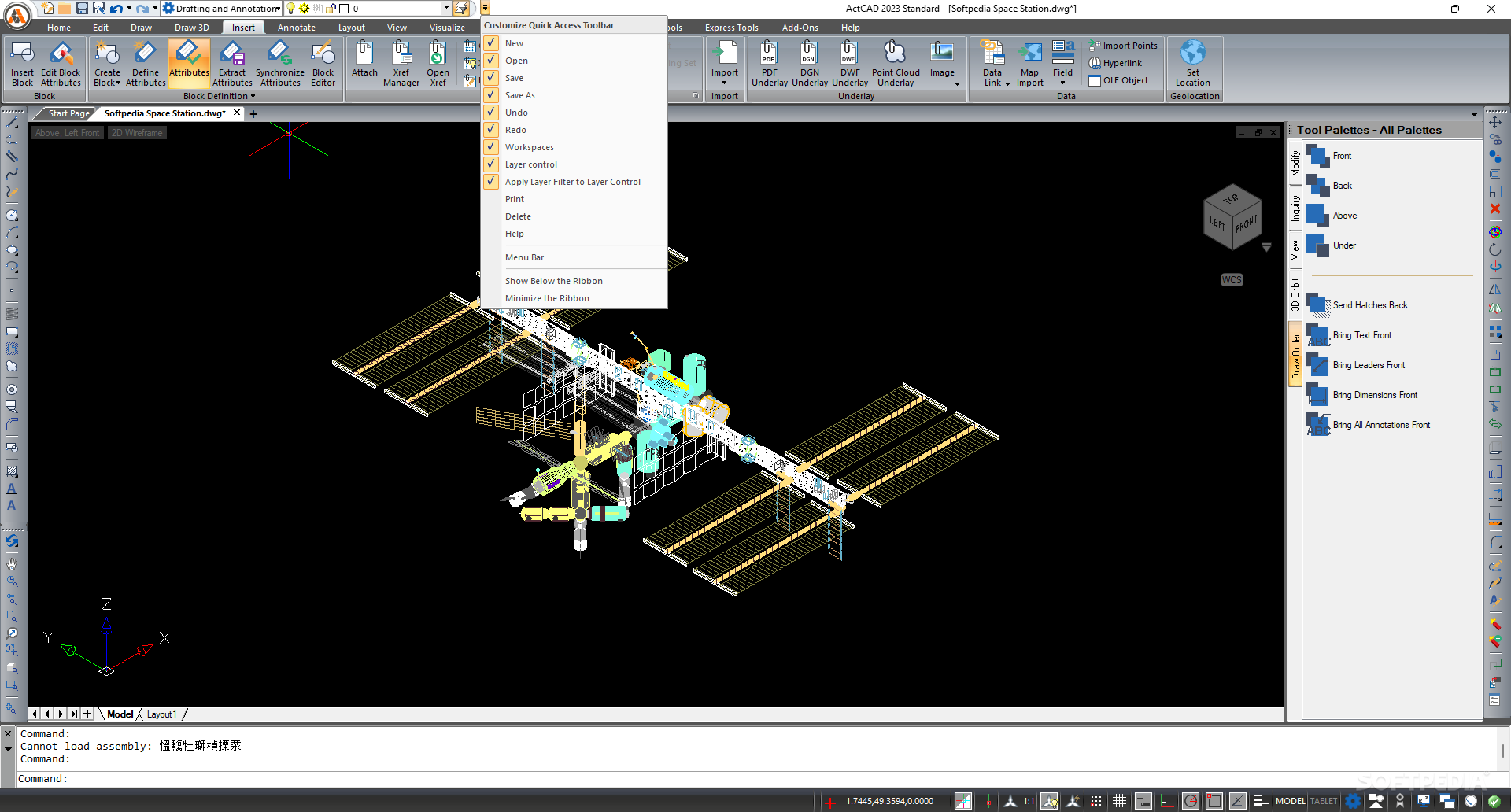Open the Annotate ribbon tab
The width and height of the screenshot is (1511, 812).
(x=297, y=28)
